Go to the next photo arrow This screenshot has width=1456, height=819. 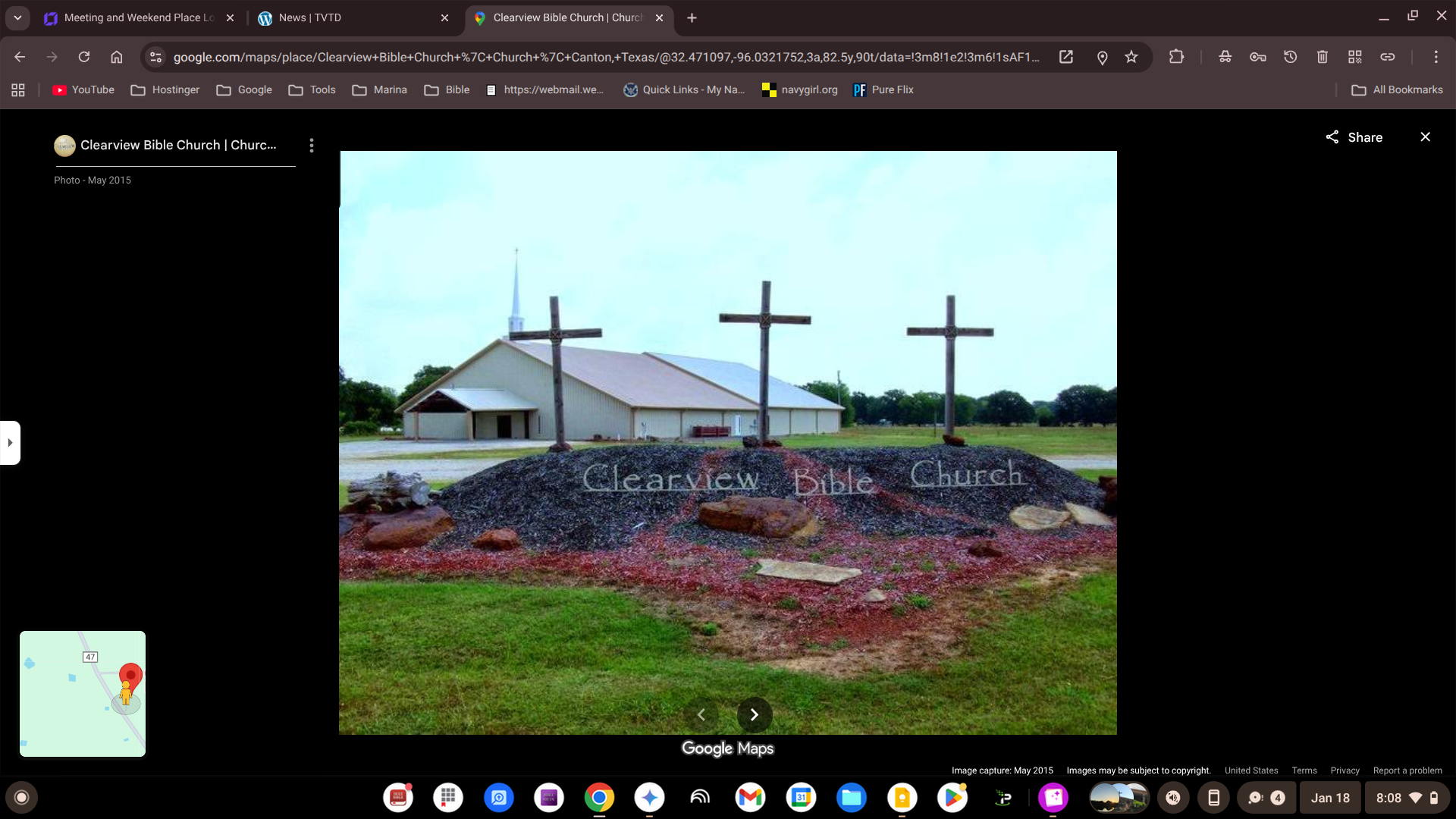[754, 714]
